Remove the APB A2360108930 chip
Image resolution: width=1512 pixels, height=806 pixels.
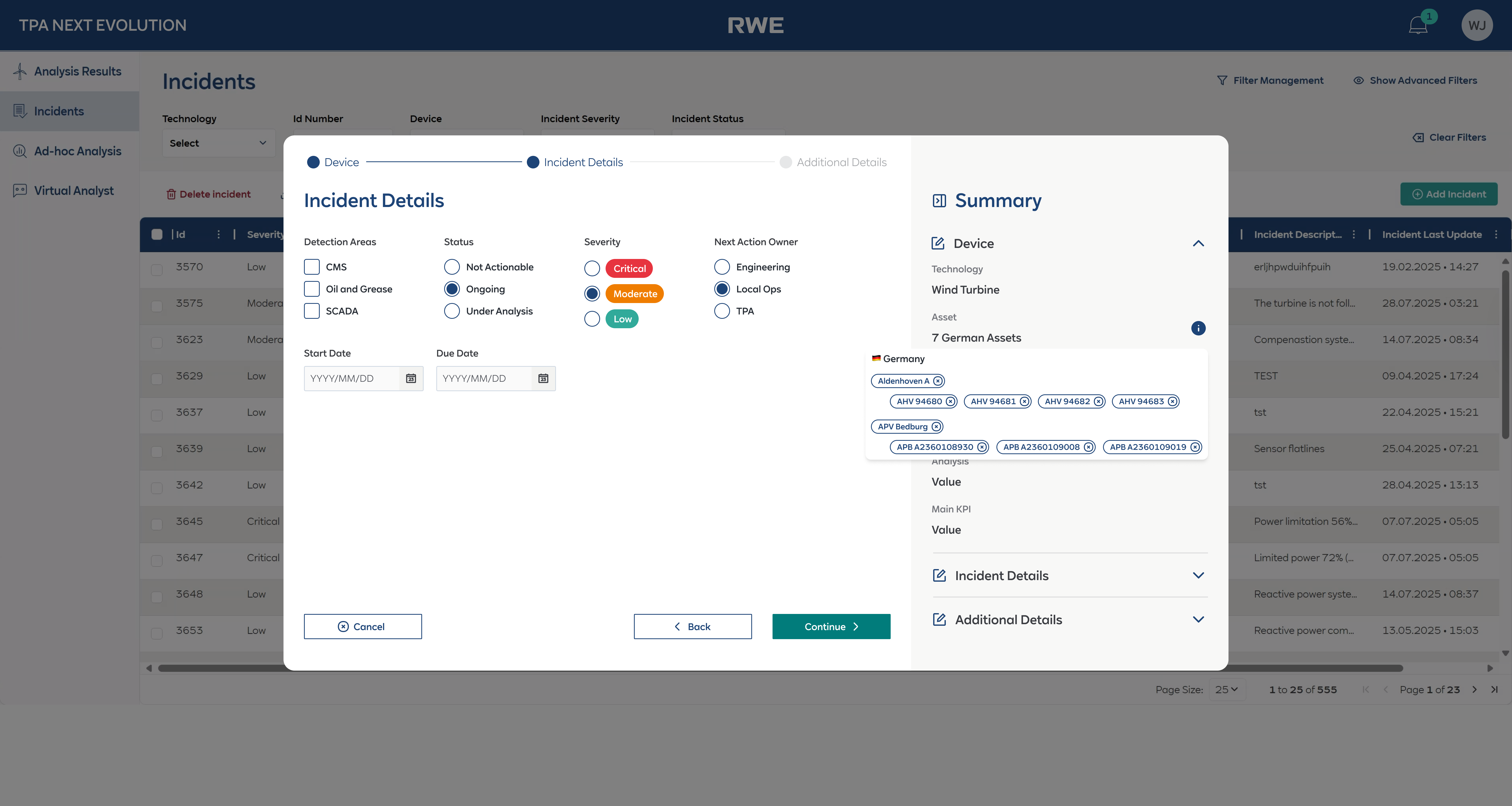tap(981, 447)
